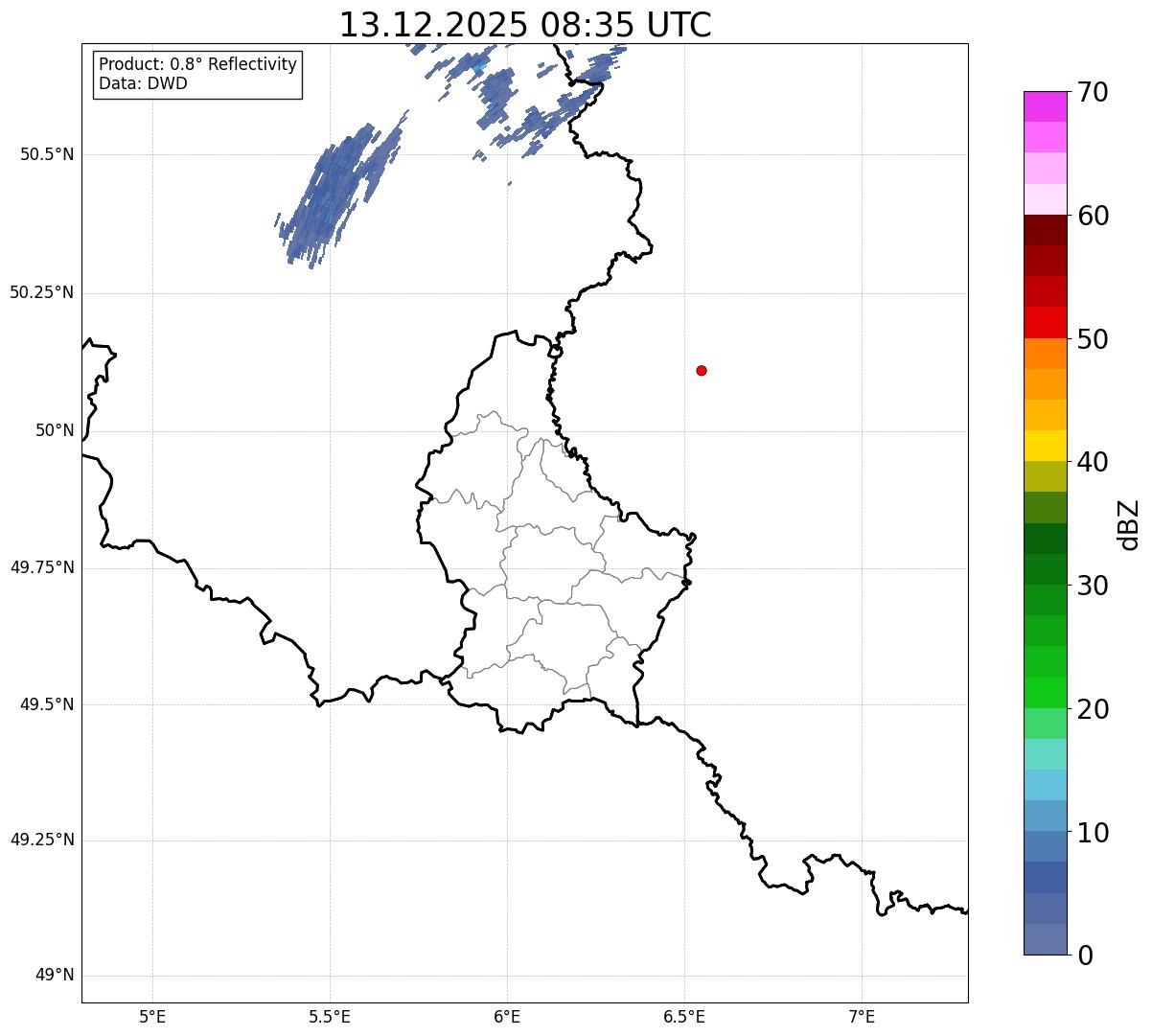Pick the light cyan-blue swatch between 10 and 20 dBZ
1152x1036 pixels.
point(1045,786)
